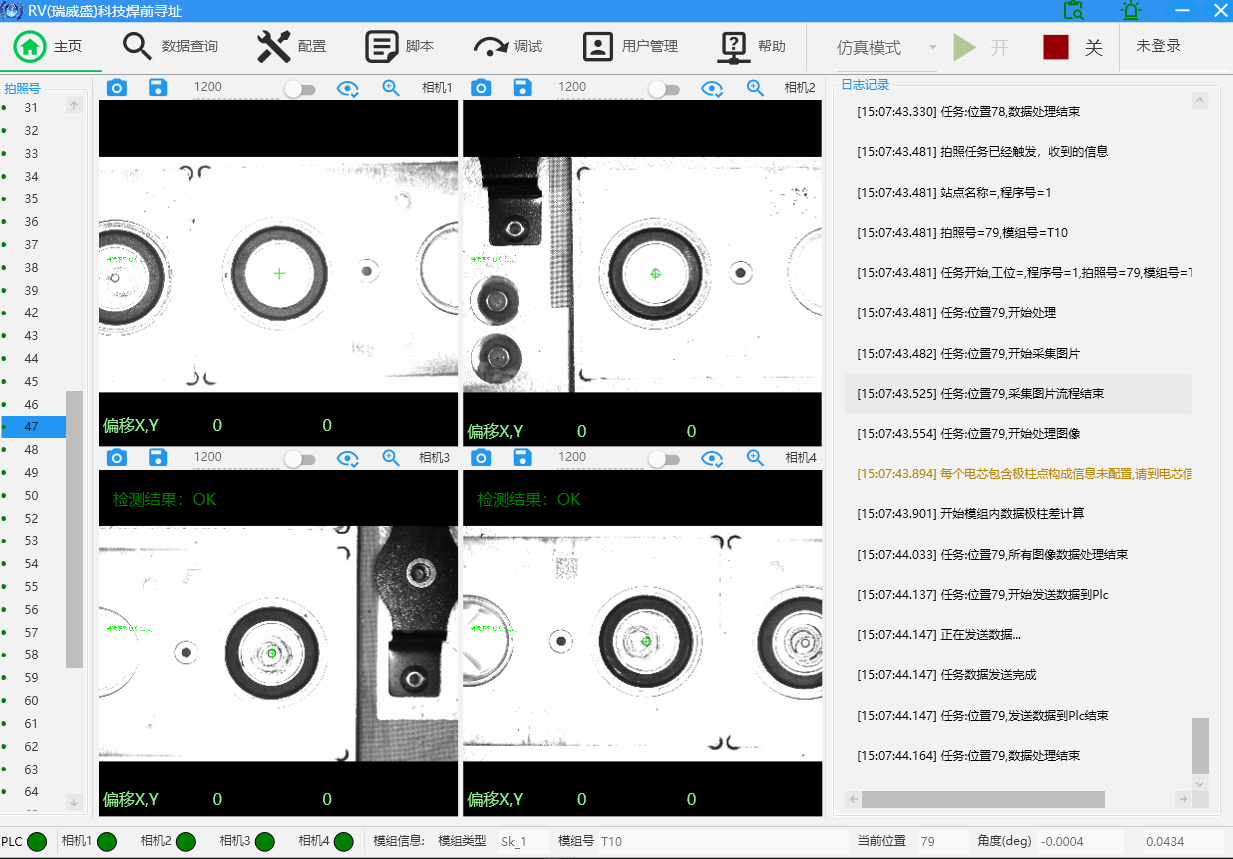Screen dimensions: 1233x859
Task: Click the save icon for 相机2
Action: [522, 88]
